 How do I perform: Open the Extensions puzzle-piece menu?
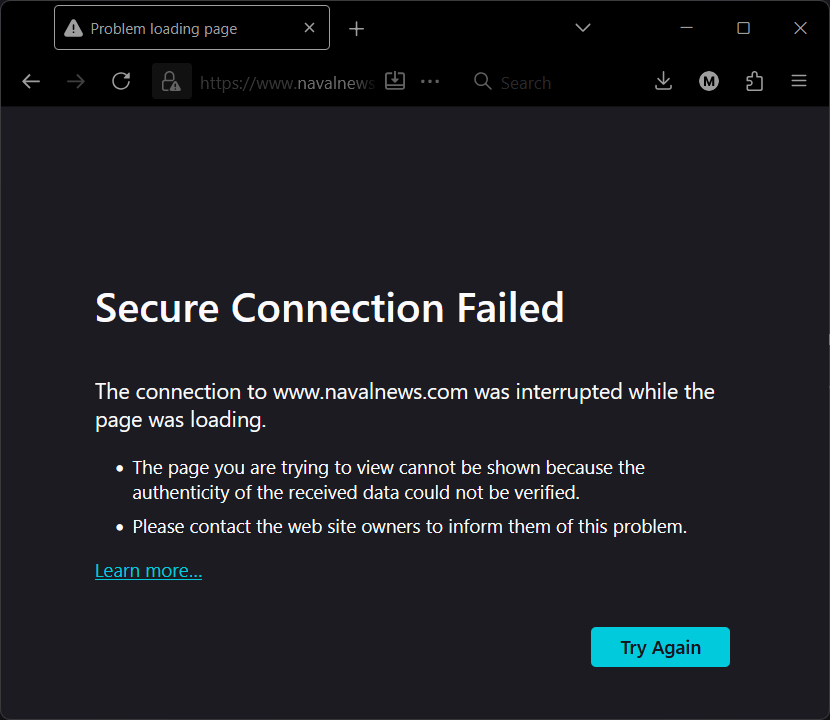(x=755, y=82)
